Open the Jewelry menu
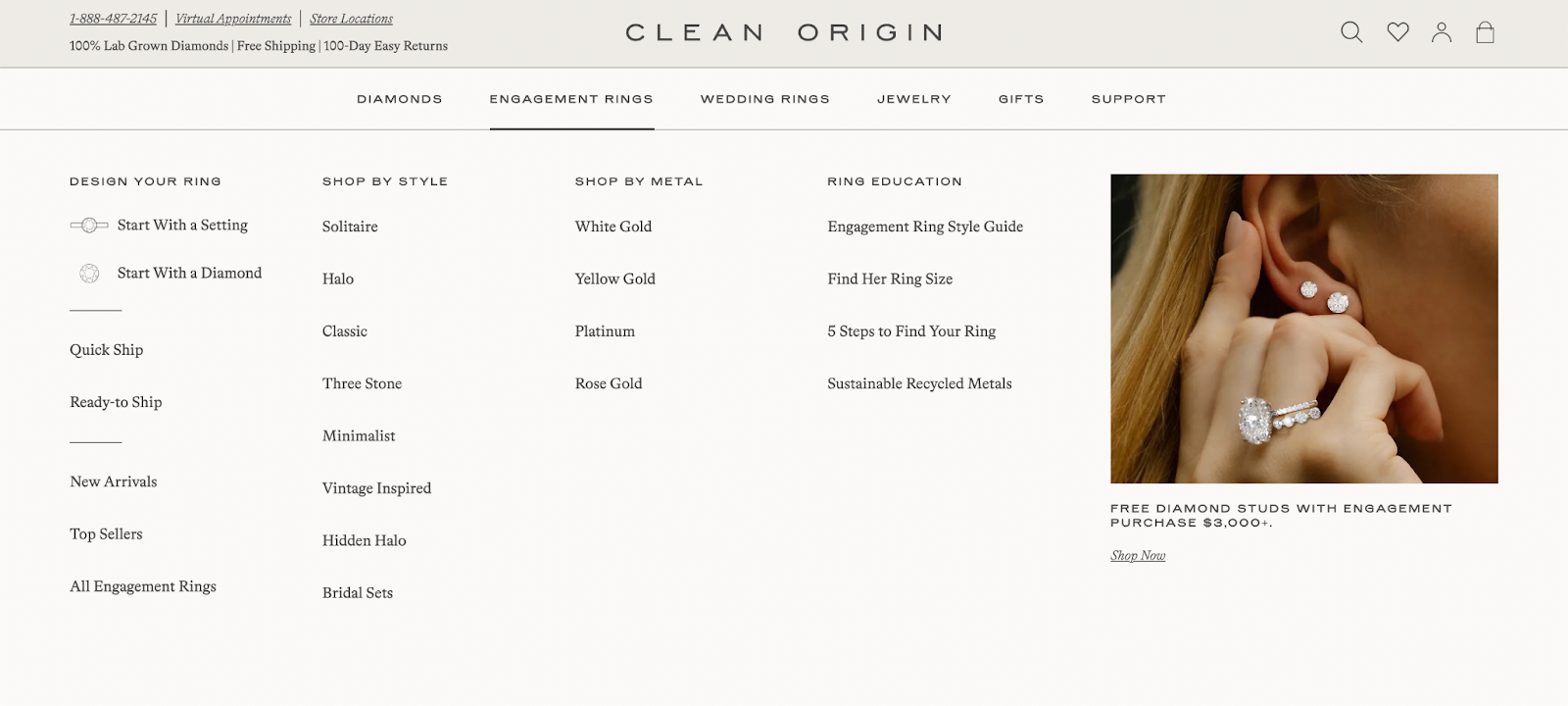 [x=914, y=99]
